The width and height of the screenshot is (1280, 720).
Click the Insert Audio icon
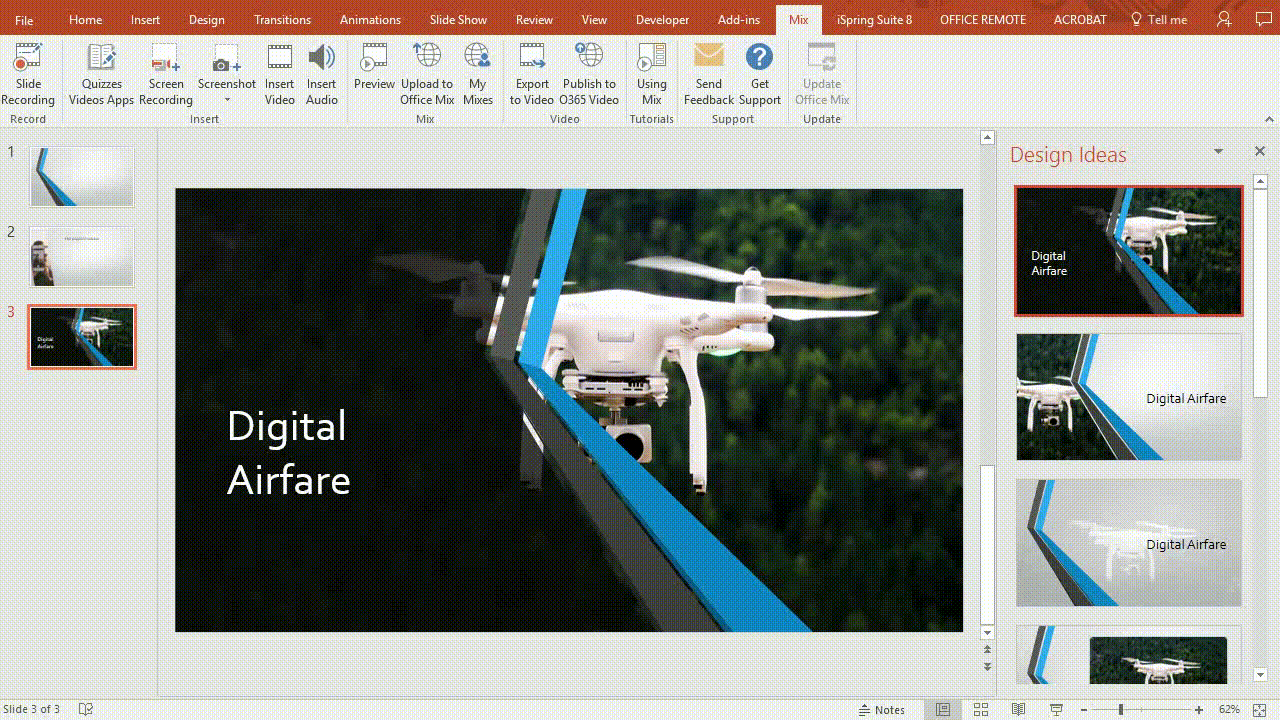(x=321, y=70)
